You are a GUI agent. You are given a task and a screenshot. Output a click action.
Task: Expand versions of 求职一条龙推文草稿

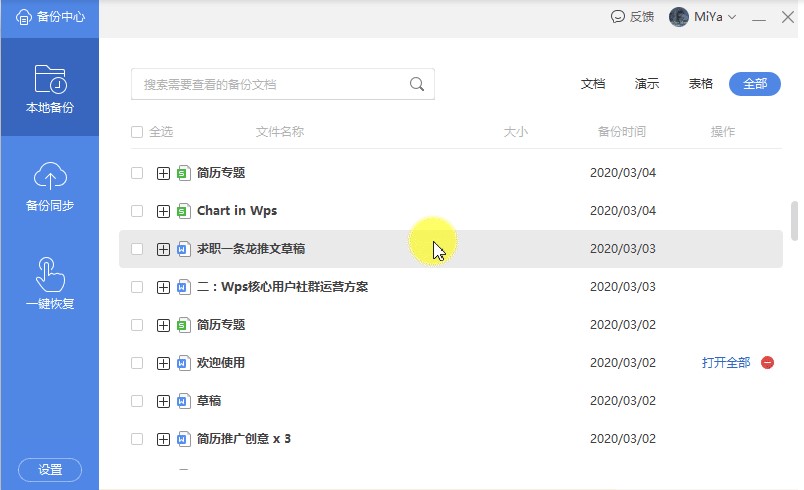(x=163, y=250)
